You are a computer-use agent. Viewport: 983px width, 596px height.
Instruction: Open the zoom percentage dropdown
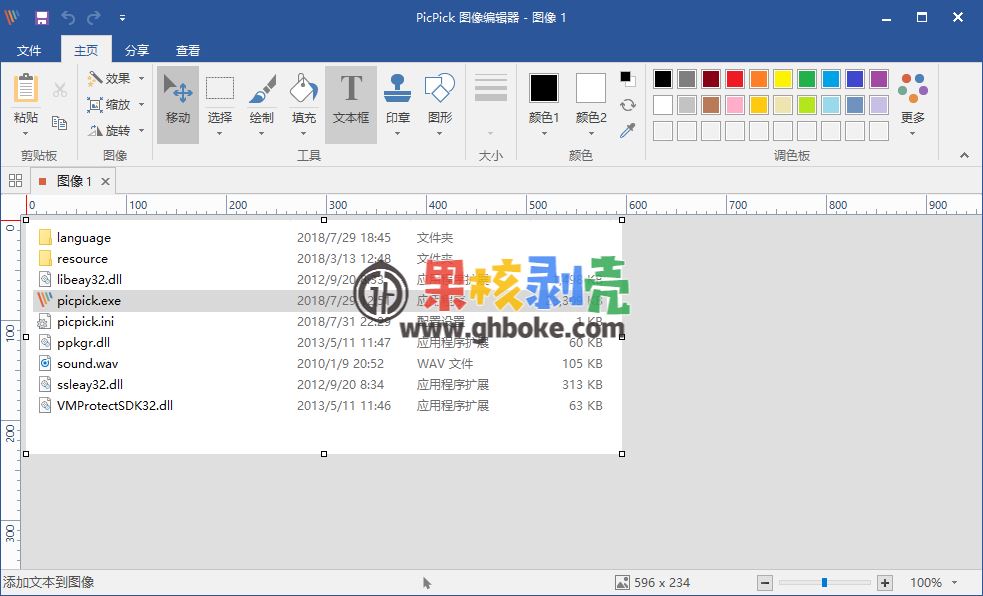[x=955, y=583]
